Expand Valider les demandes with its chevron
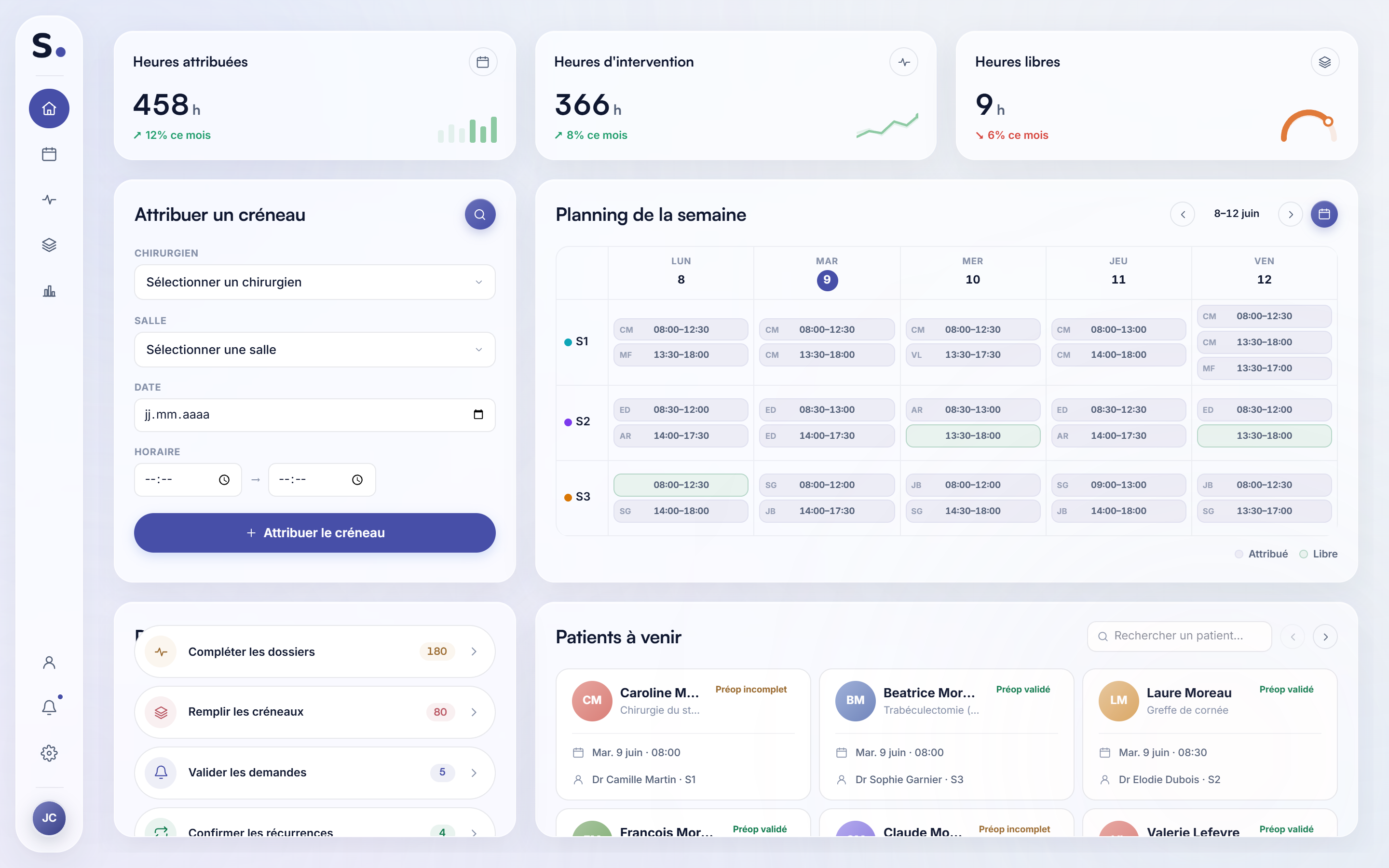Image resolution: width=1389 pixels, height=868 pixels. (x=474, y=773)
